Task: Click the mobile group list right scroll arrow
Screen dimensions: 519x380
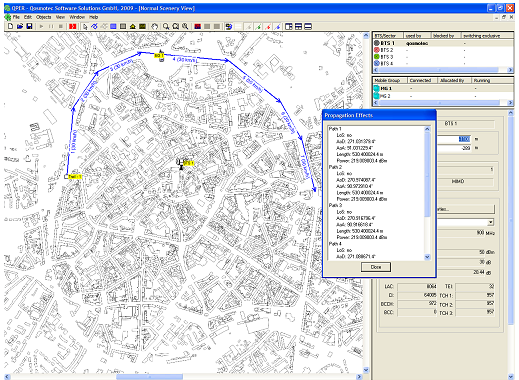Action: pos(510,103)
